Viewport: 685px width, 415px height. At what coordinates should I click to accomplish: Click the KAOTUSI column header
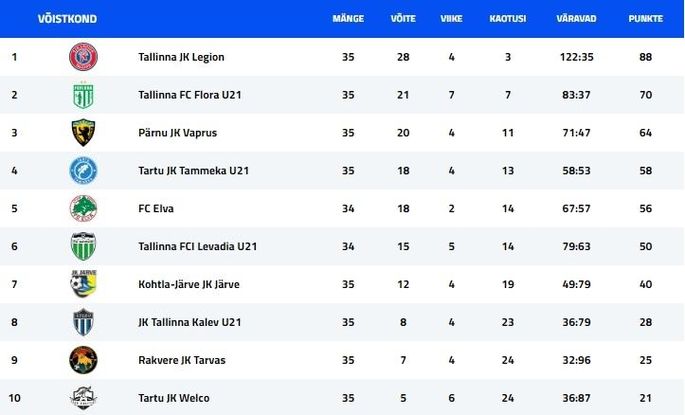[508, 18]
